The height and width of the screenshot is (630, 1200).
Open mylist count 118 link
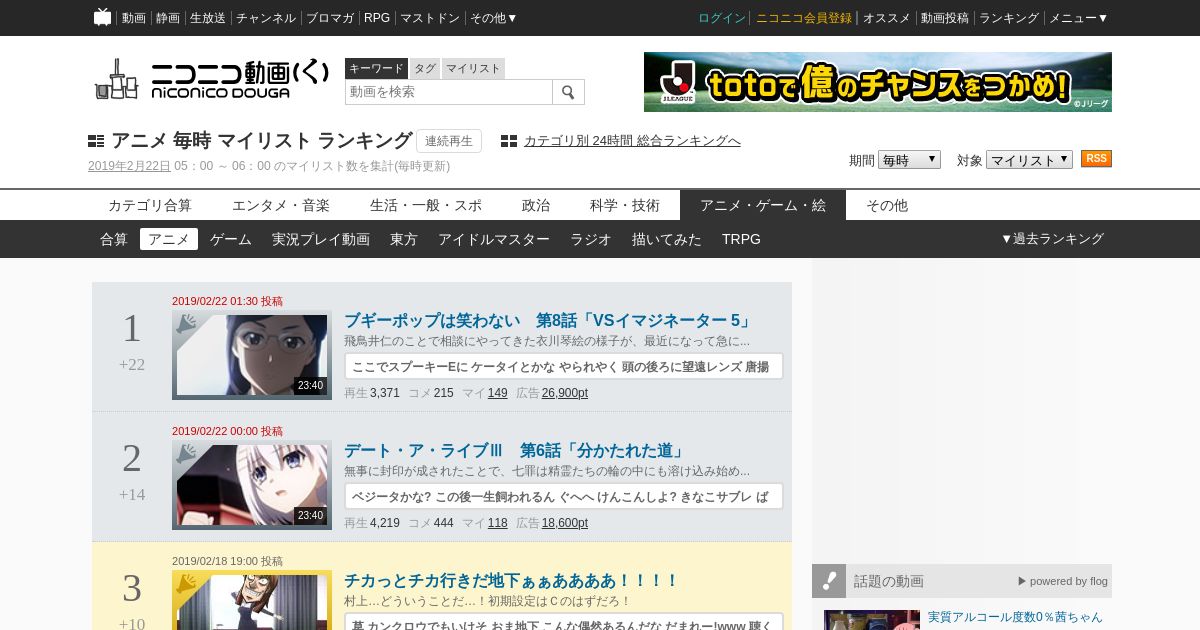point(498,523)
